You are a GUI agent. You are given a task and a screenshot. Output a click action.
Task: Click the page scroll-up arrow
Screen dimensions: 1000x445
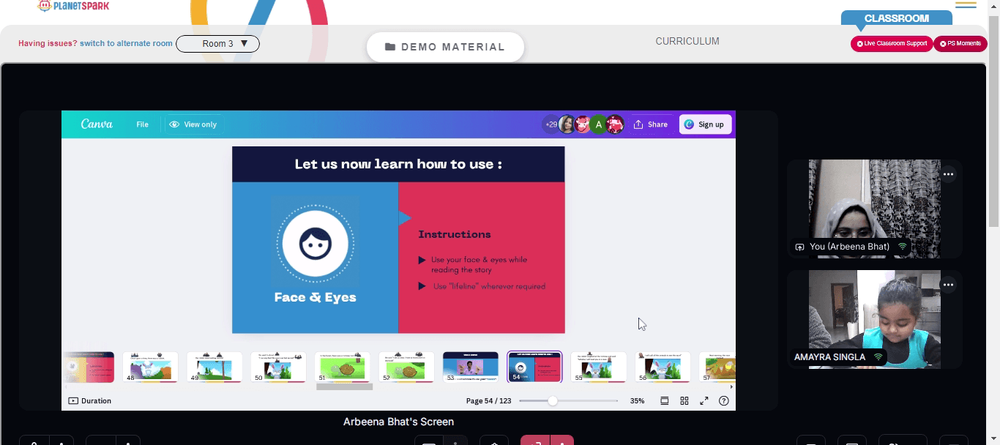(x=994, y=5)
